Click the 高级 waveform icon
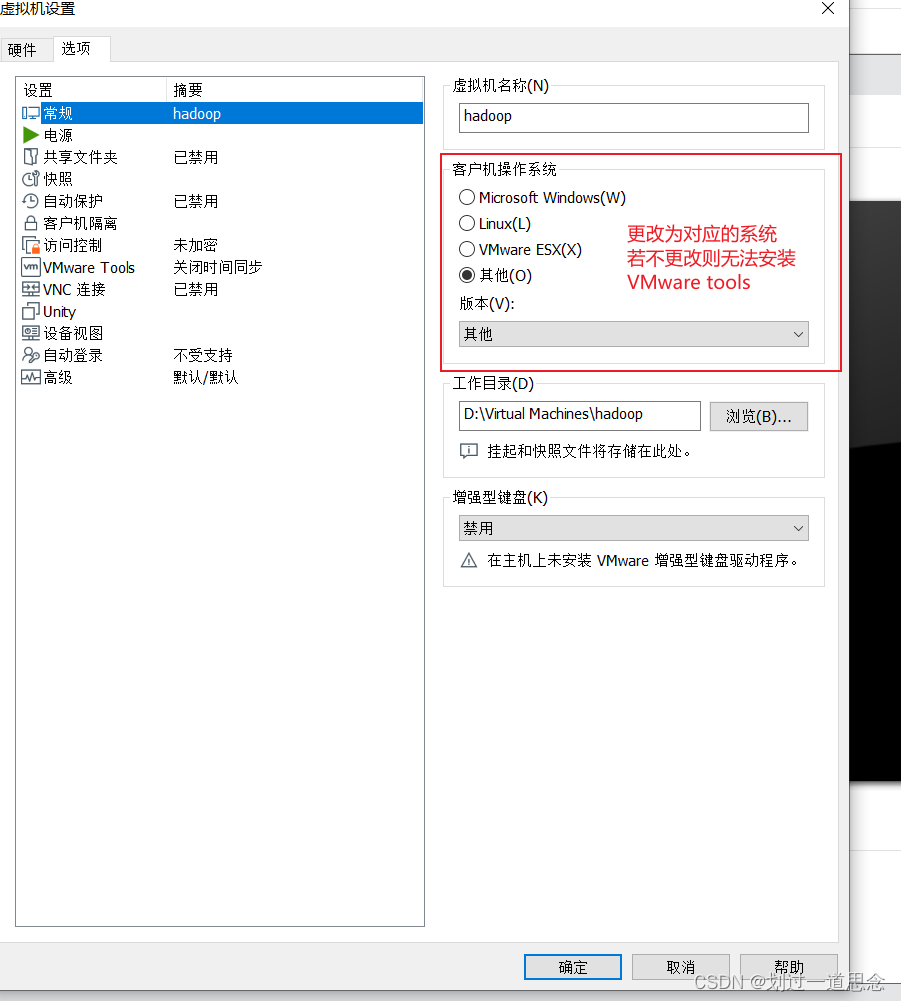Image resolution: width=901 pixels, height=1001 pixels. click(31, 377)
